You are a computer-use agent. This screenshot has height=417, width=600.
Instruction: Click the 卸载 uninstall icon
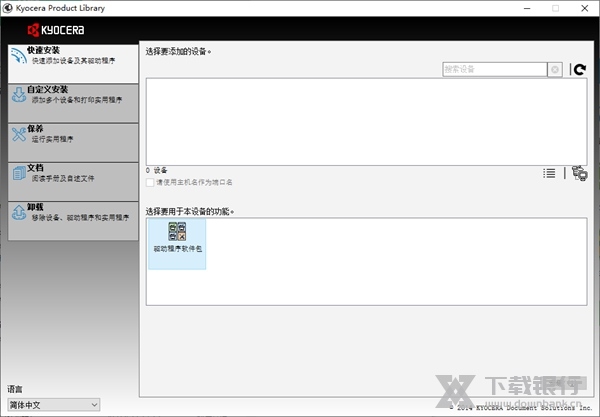[19, 213]
